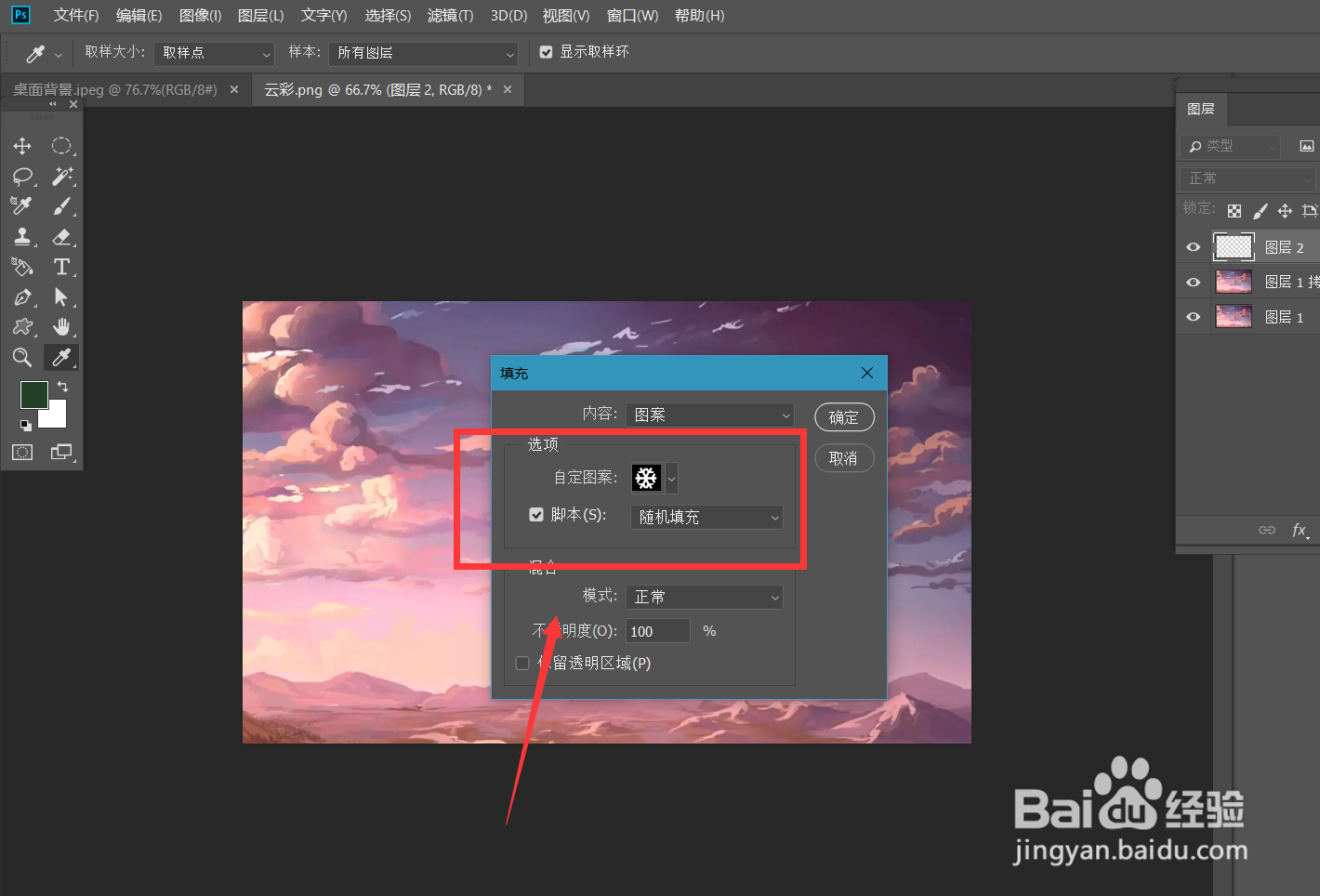Select the Brush tool
The width and height of the screenshot is (1320, 896).
61,205
